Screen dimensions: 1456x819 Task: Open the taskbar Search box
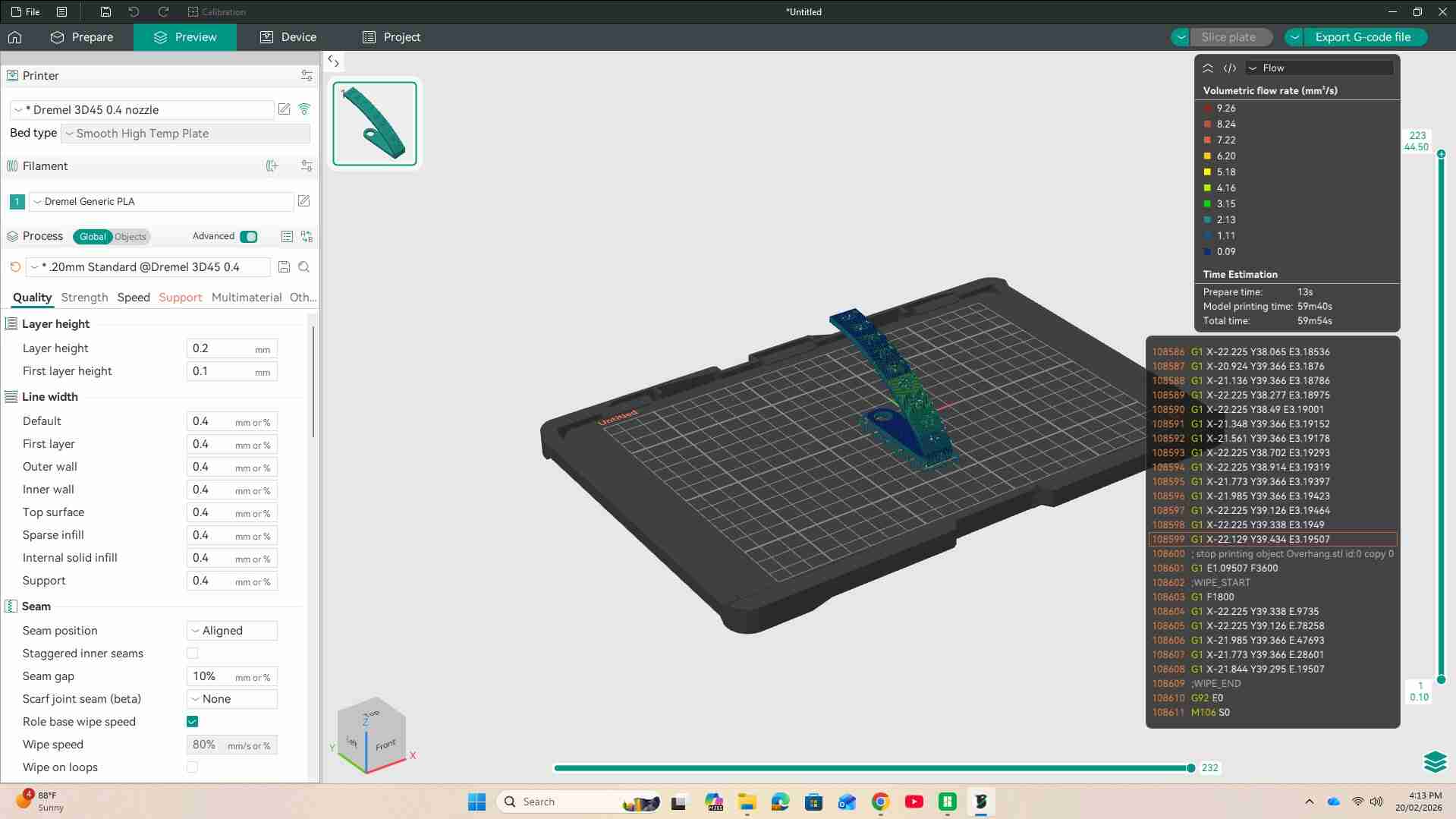click(578, 802)
